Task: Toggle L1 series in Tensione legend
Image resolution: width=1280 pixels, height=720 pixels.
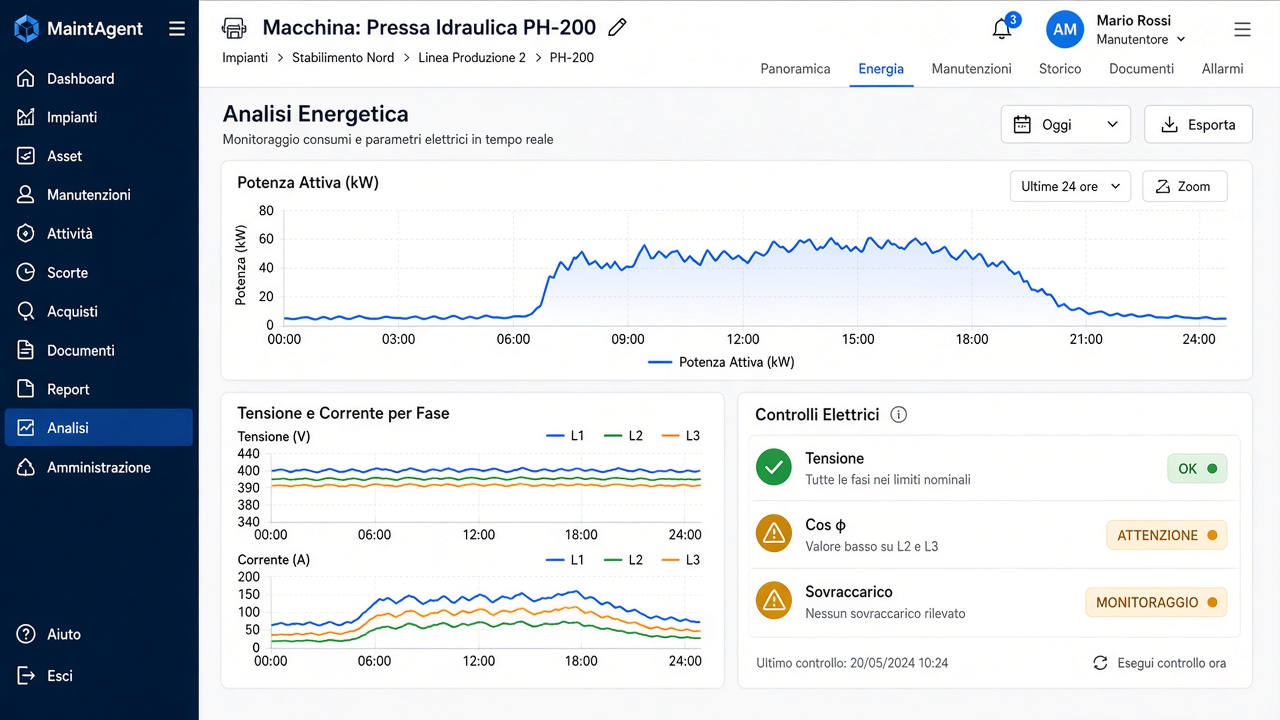Action: (x=565, y=436)
